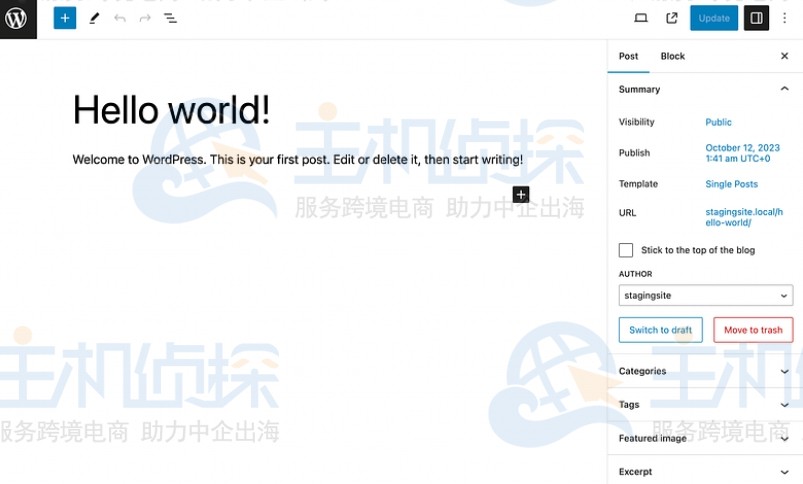803x484 pixels.
Task: Click the Undo arrow
Action: click(x=120, y=18)
